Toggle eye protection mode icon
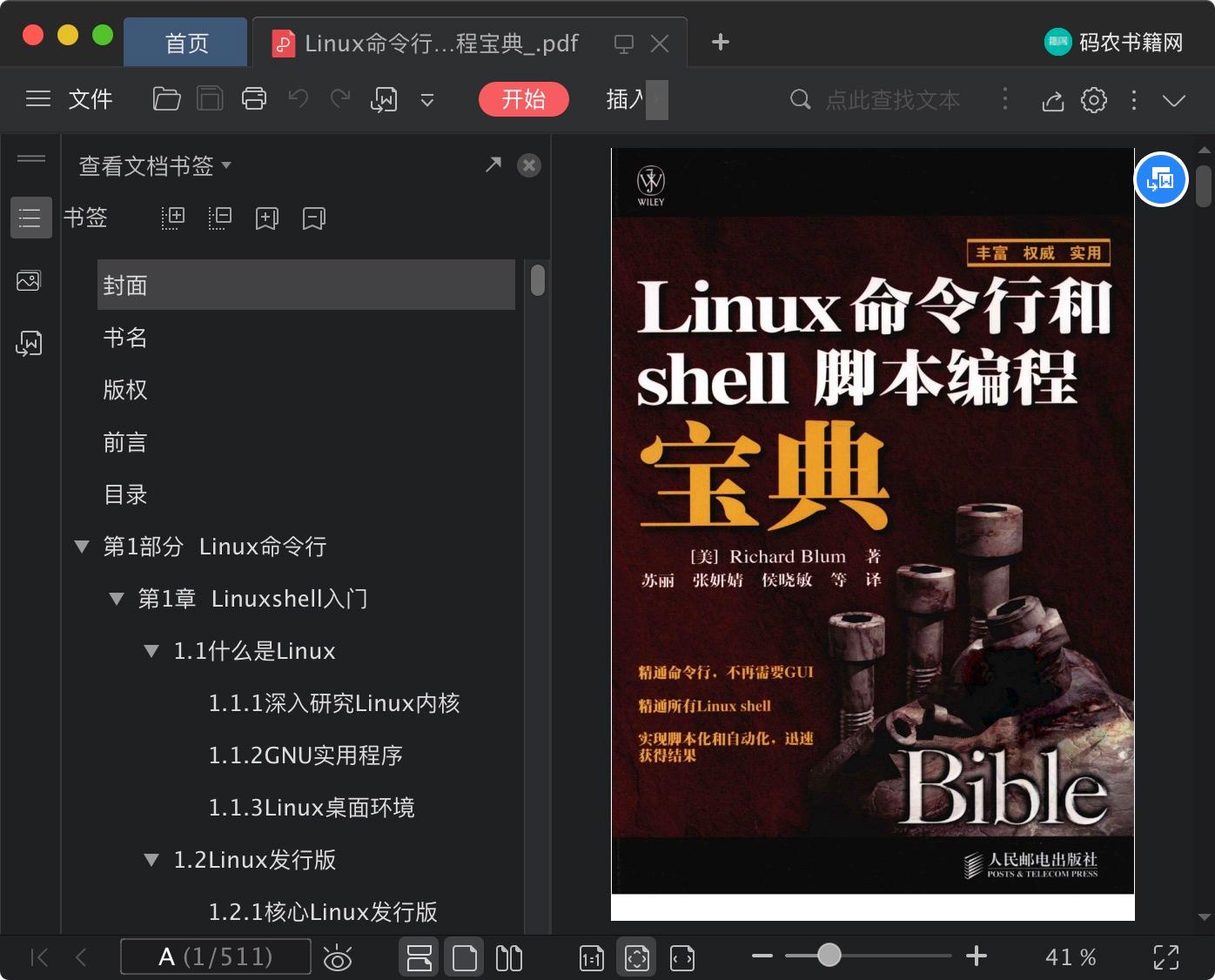The image size is (1215, 980). coord(338,957)
